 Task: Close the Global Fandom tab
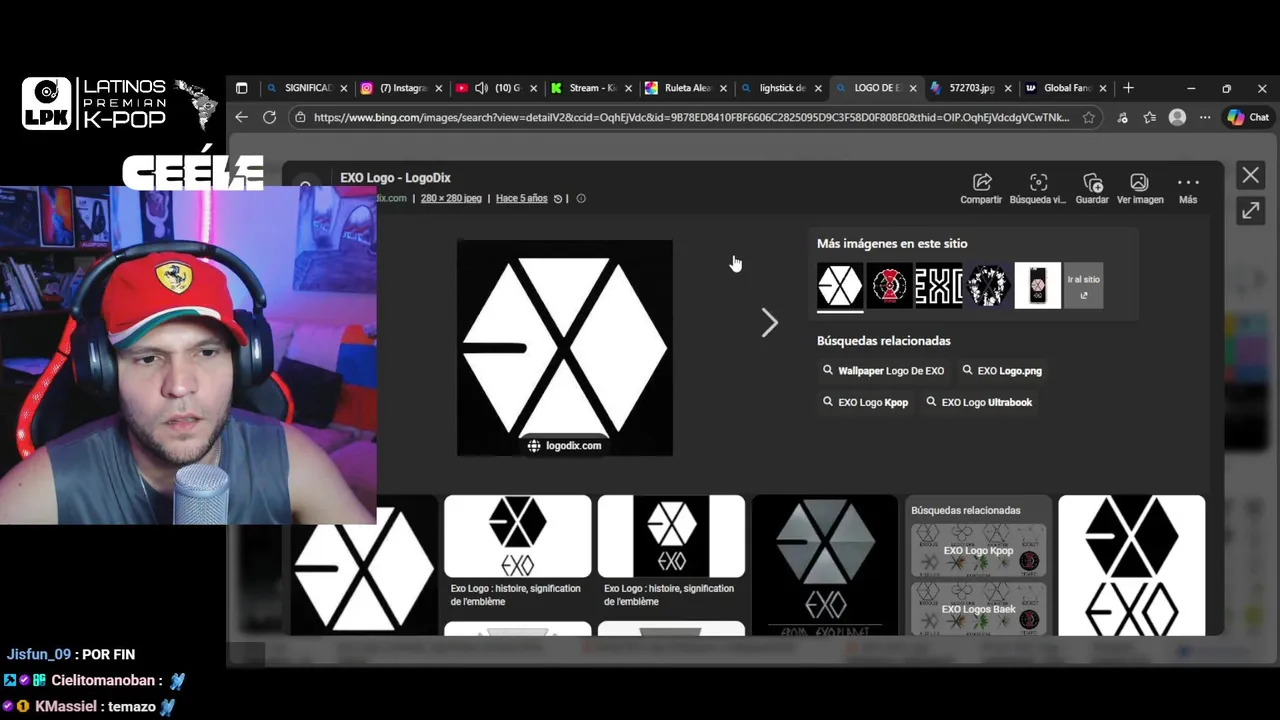point(1103,88)
